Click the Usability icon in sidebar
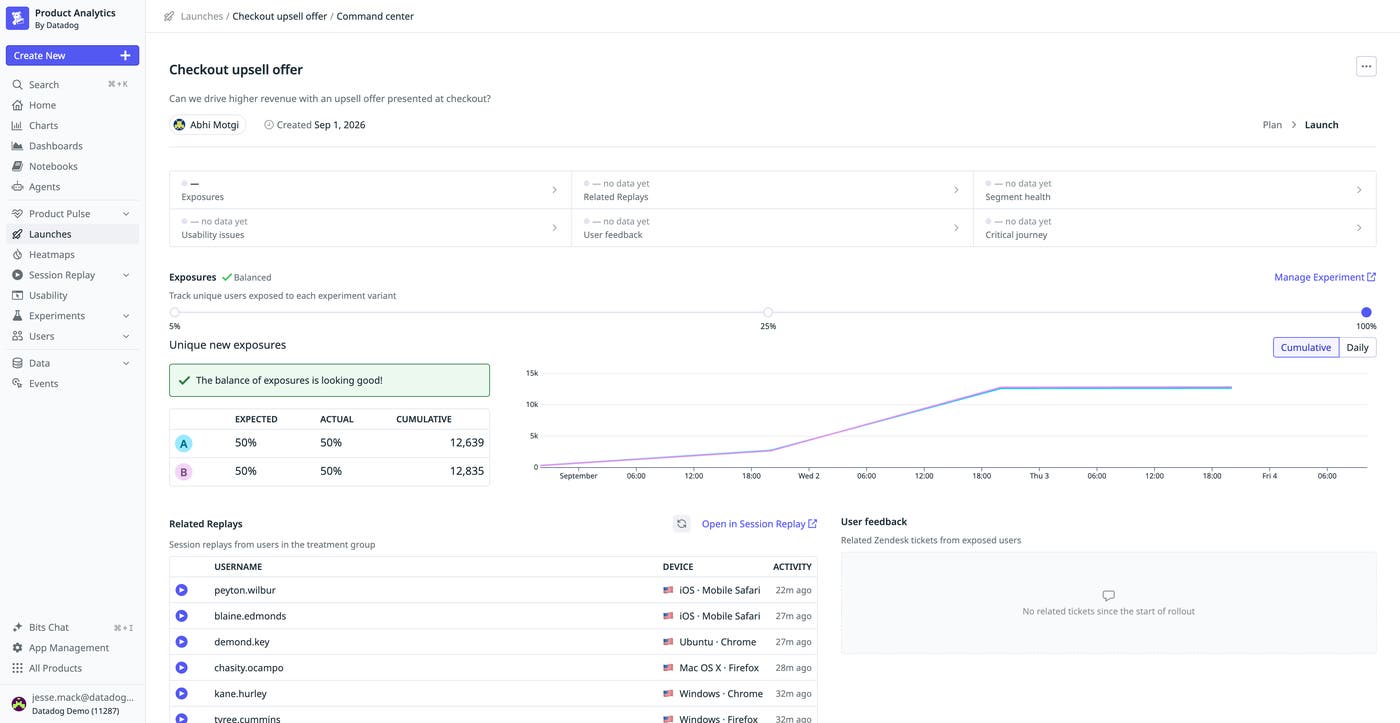 [17, 296]
